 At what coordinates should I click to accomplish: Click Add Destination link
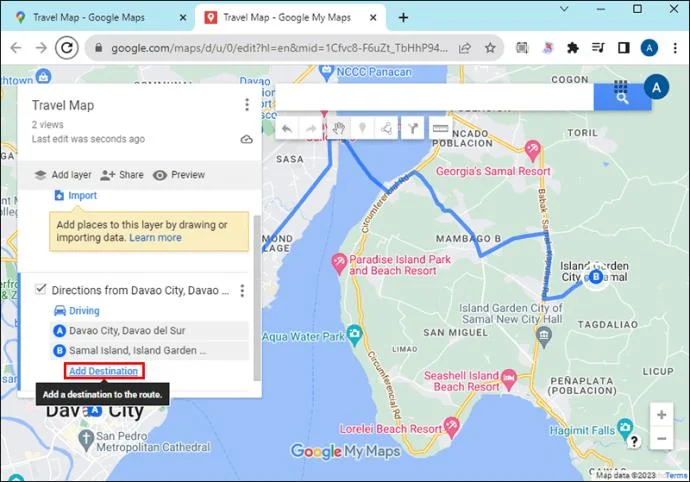coord(104,371)
